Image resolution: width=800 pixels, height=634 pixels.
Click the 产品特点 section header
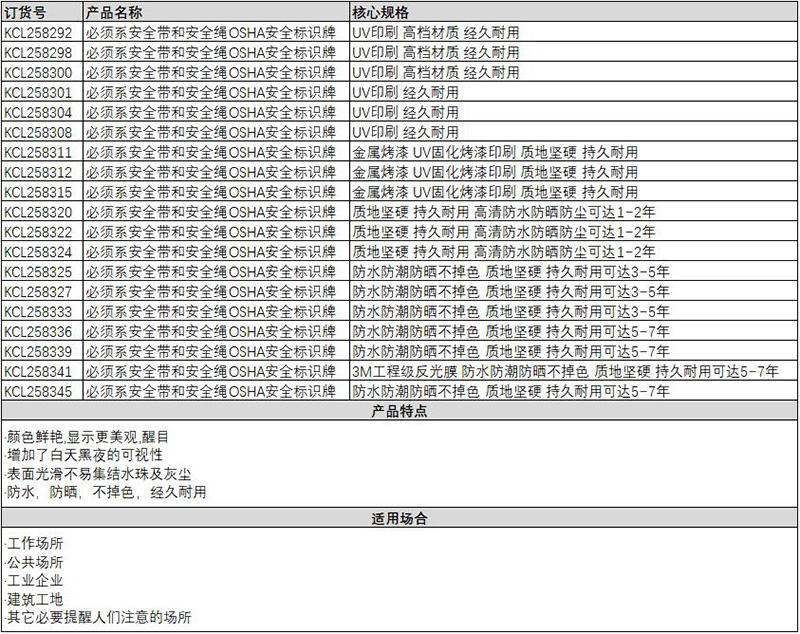[x=400, y=411]
